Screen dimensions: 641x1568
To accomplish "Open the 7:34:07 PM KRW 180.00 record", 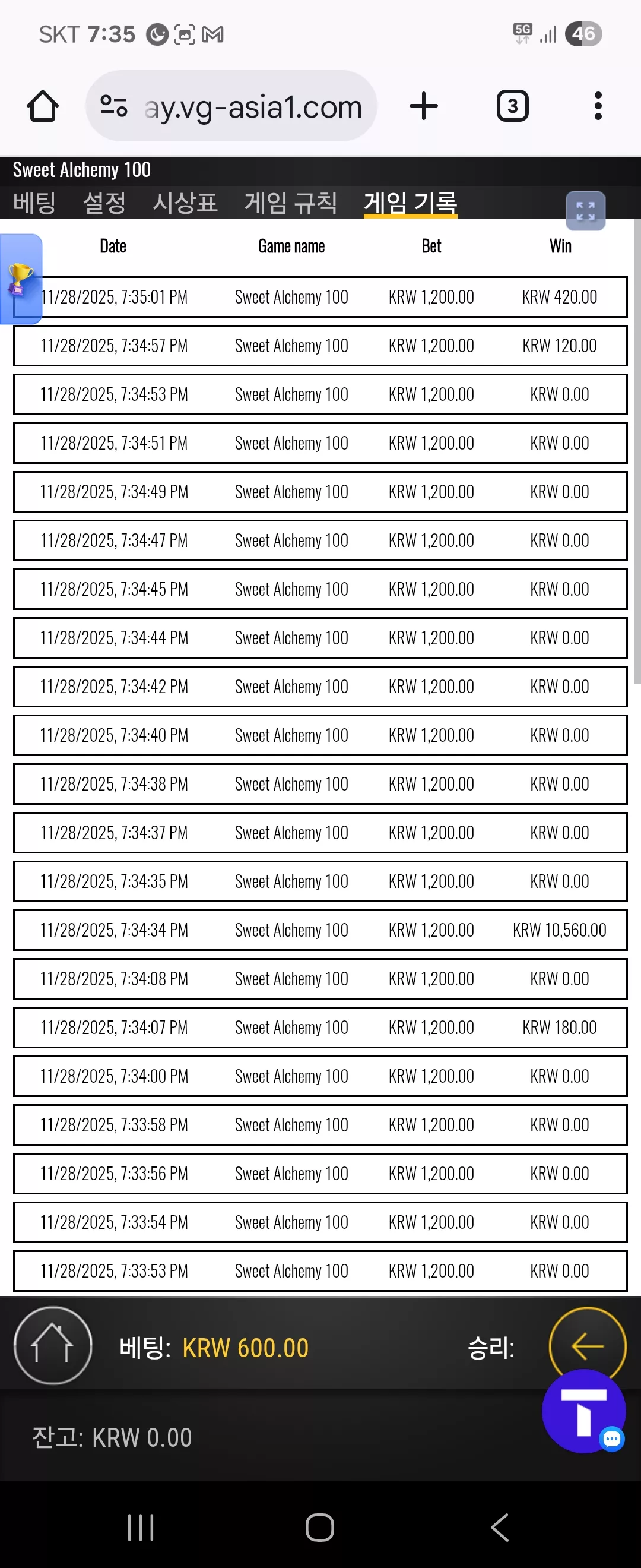I will coord(320,1027).
